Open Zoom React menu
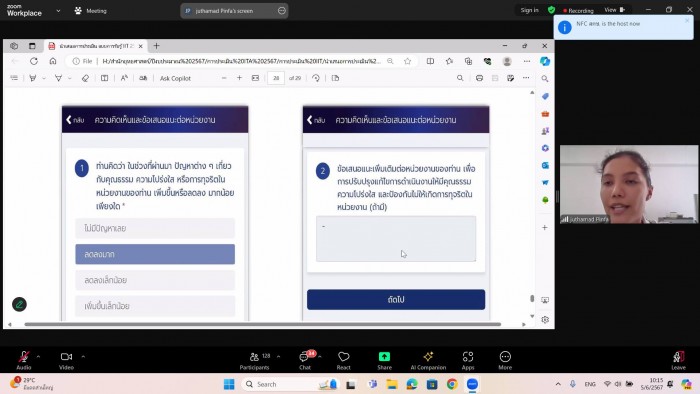 coord(343,360)
